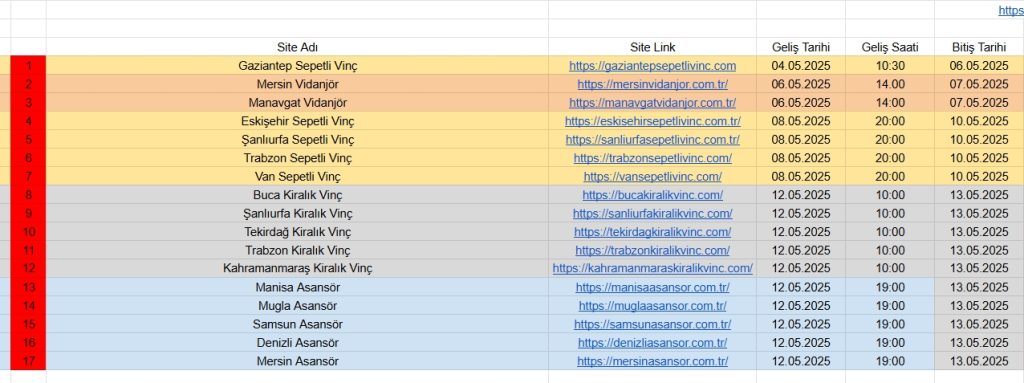Viewport: 1024px width, 383px height.
Task: Select the Geliş Saati header cell
Action: [889, 47]
